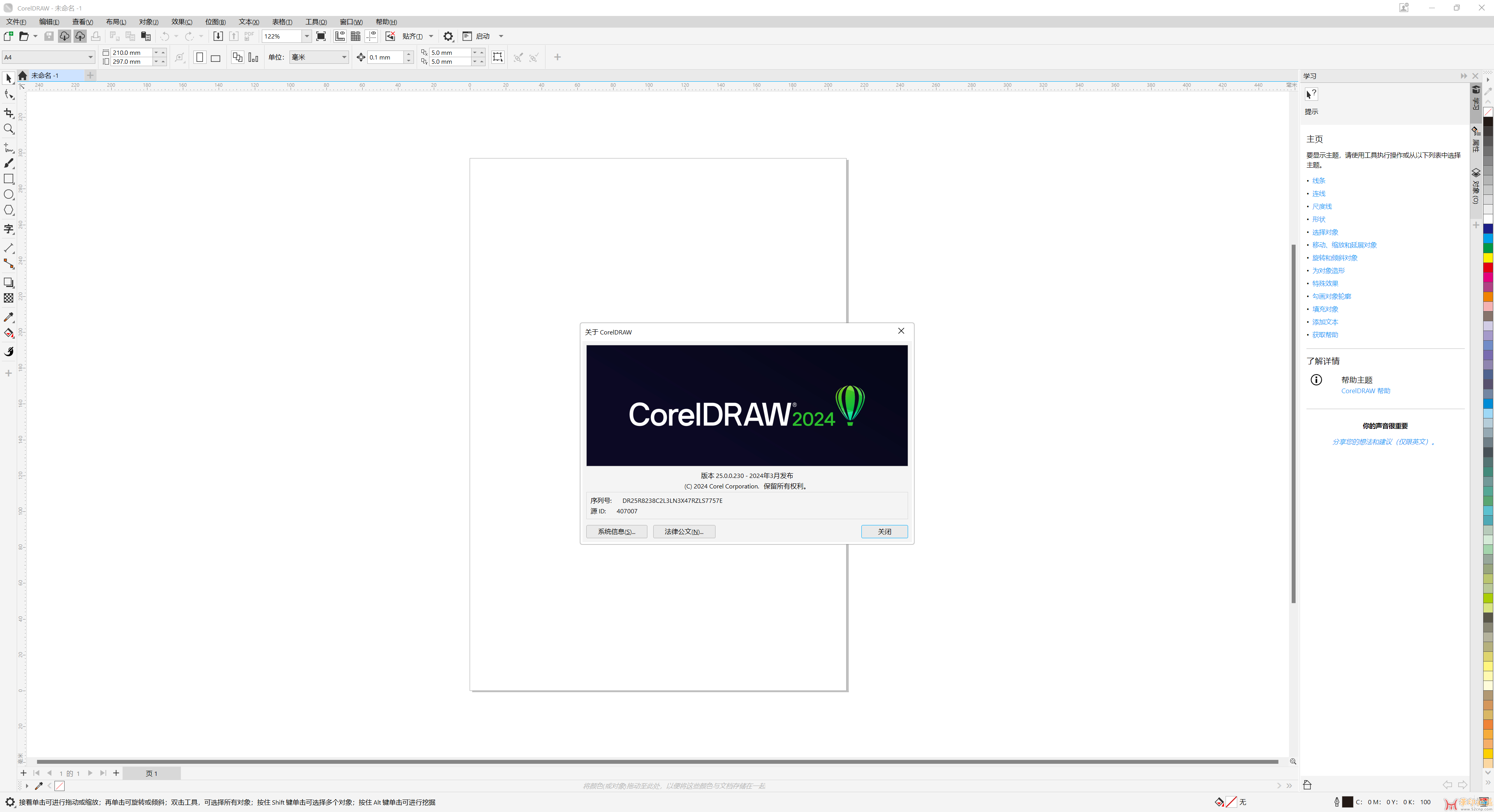Expand the A4 page size dropdown

click(91, 58)
